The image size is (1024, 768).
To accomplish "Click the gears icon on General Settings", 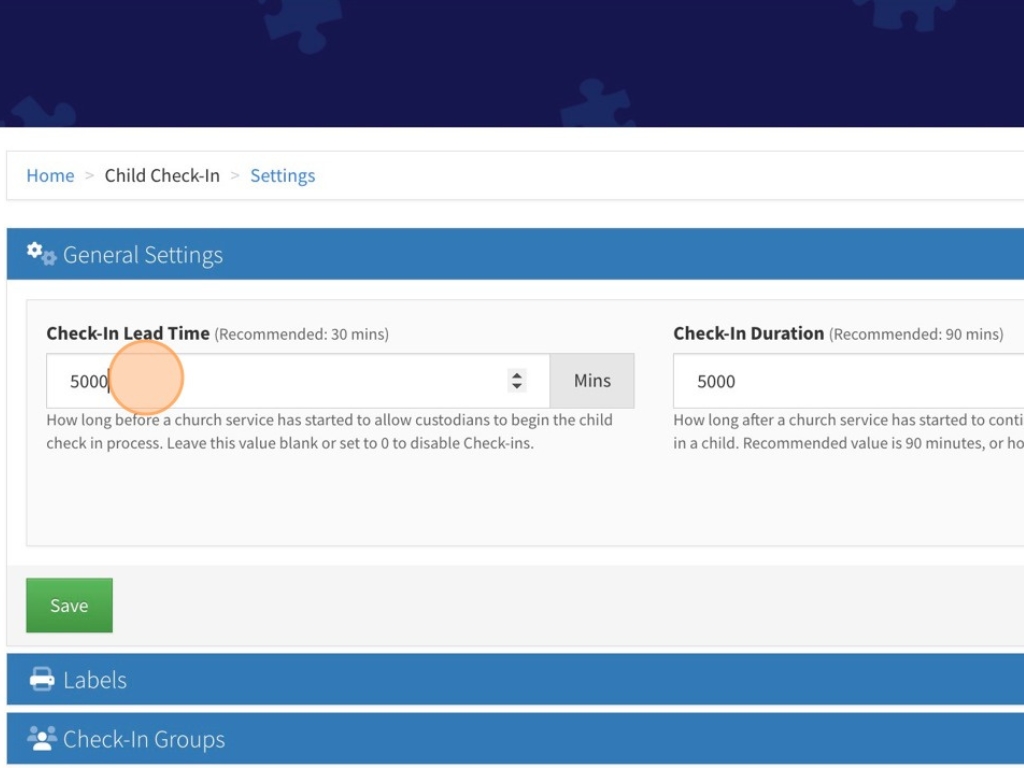I will click(x=39, y=253).
